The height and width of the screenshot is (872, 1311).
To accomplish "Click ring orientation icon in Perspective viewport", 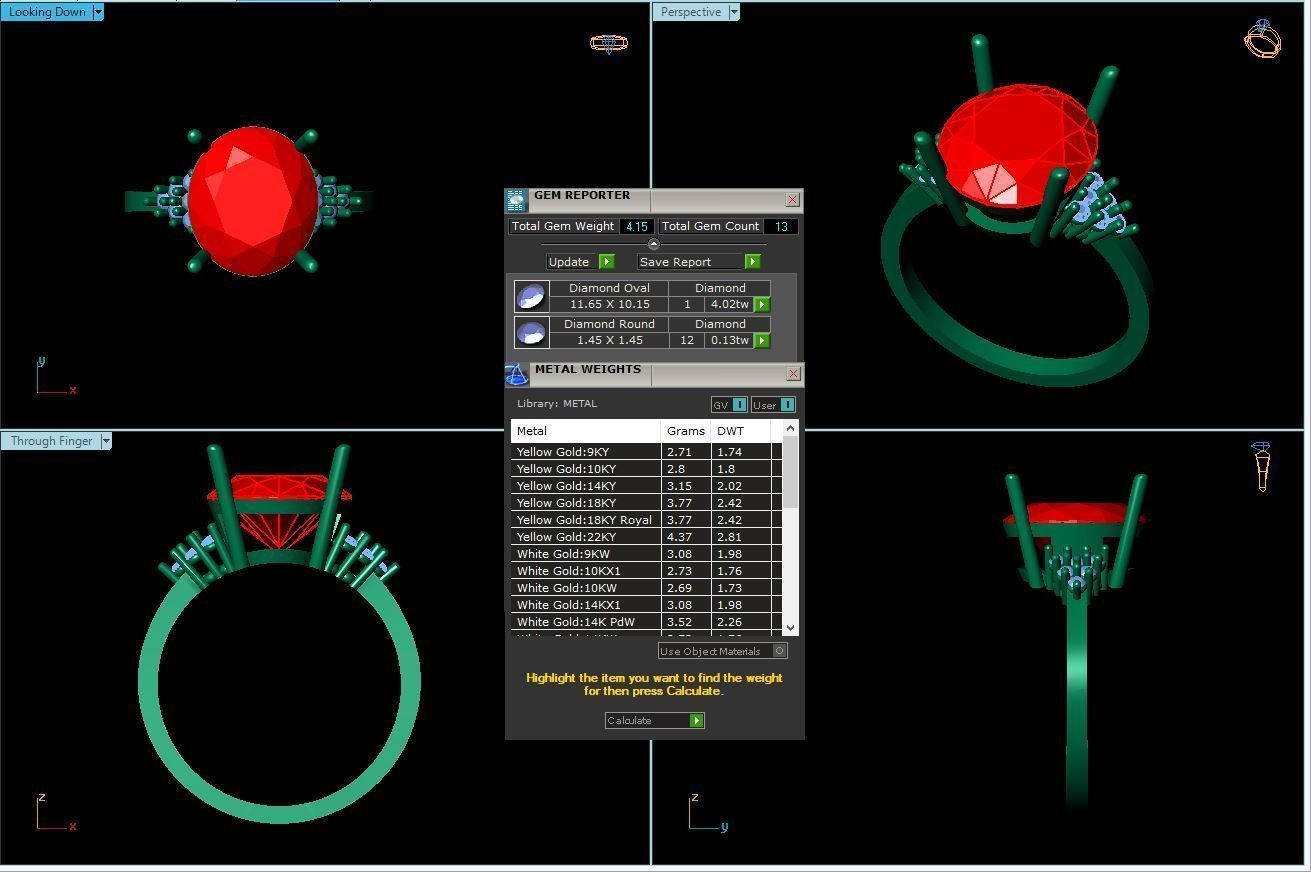I will [x=1262, y=39].
